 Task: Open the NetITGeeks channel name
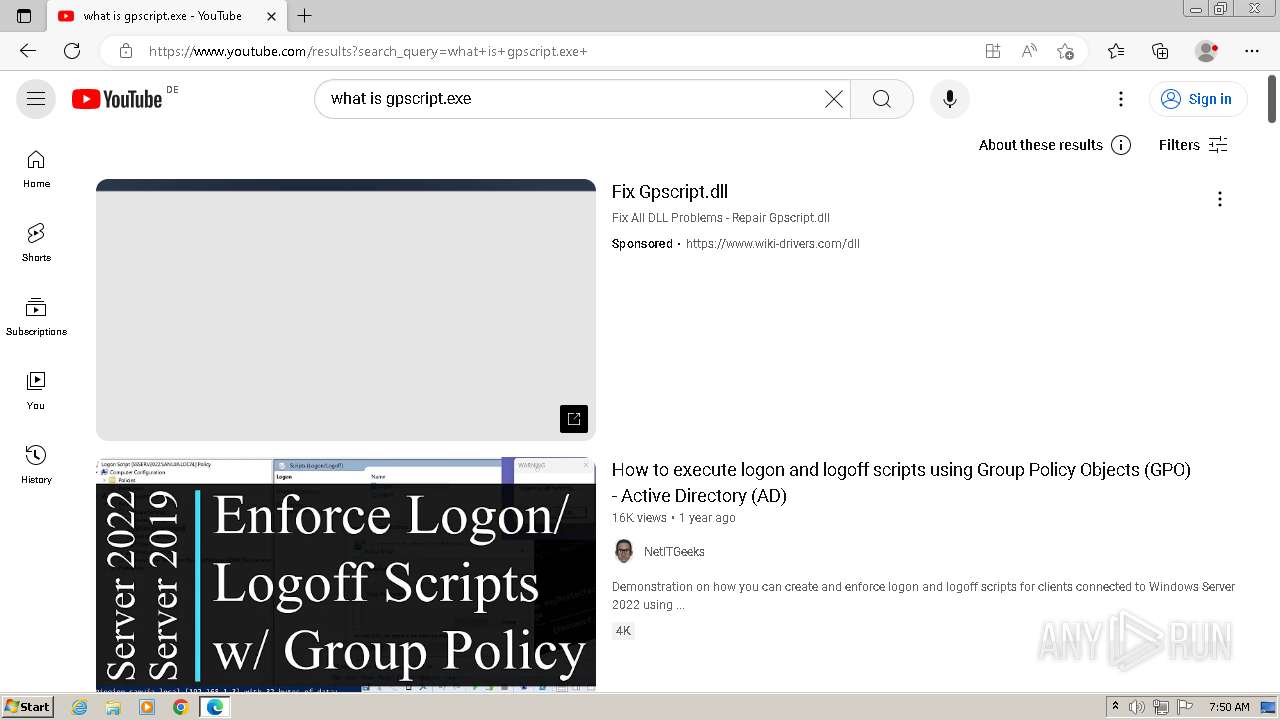pos(674,552)
